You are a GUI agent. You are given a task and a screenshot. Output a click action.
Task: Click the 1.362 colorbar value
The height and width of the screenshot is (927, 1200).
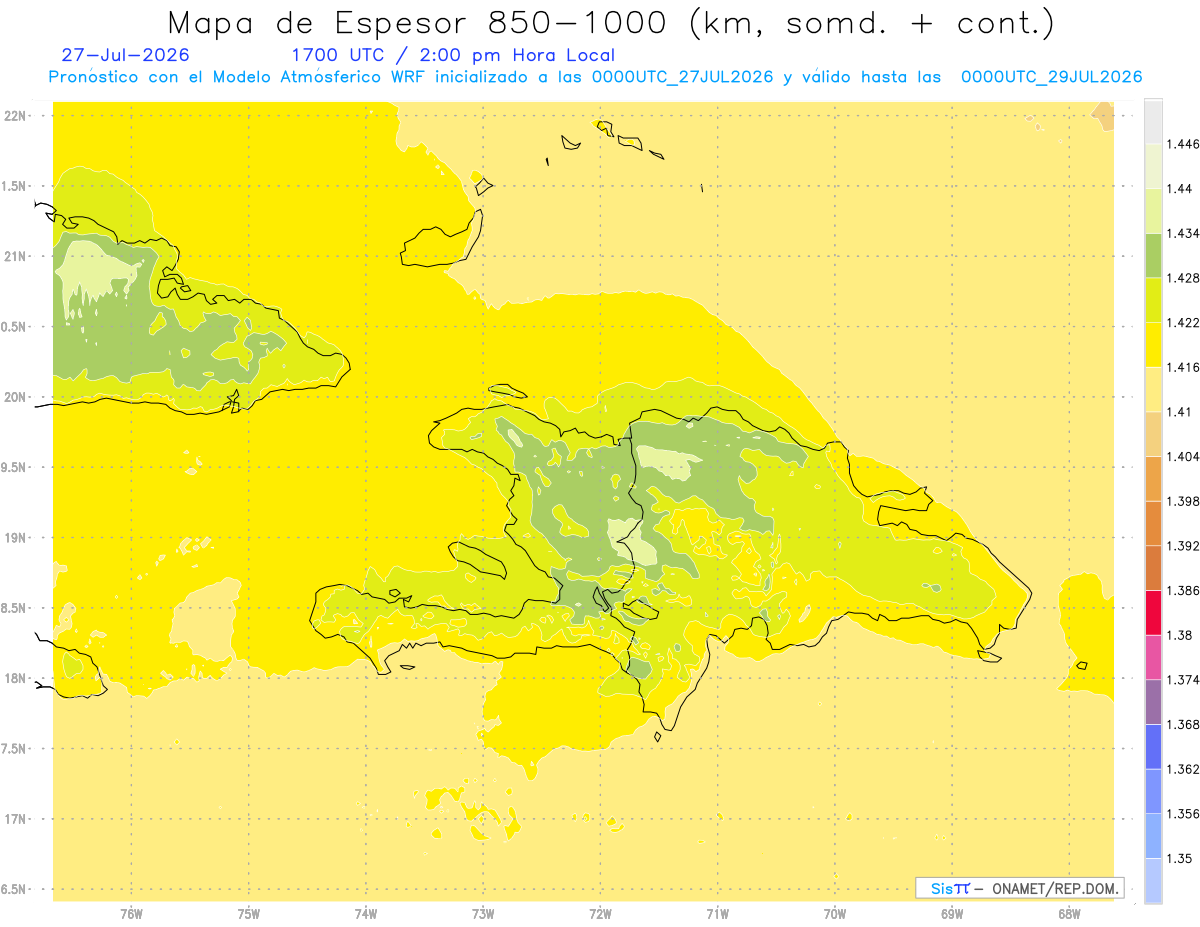click(1182, 769)
